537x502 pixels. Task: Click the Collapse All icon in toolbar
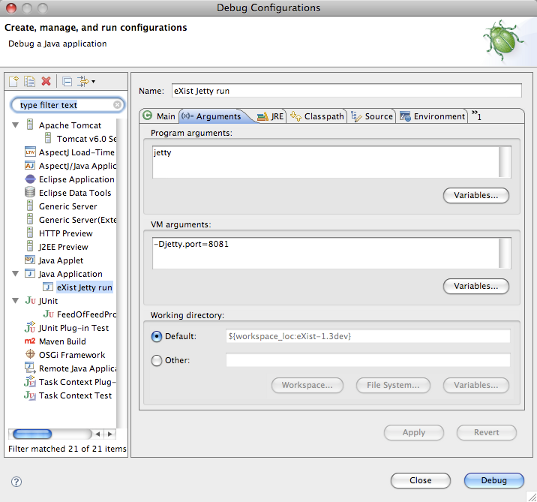click(x=67, y=81)
